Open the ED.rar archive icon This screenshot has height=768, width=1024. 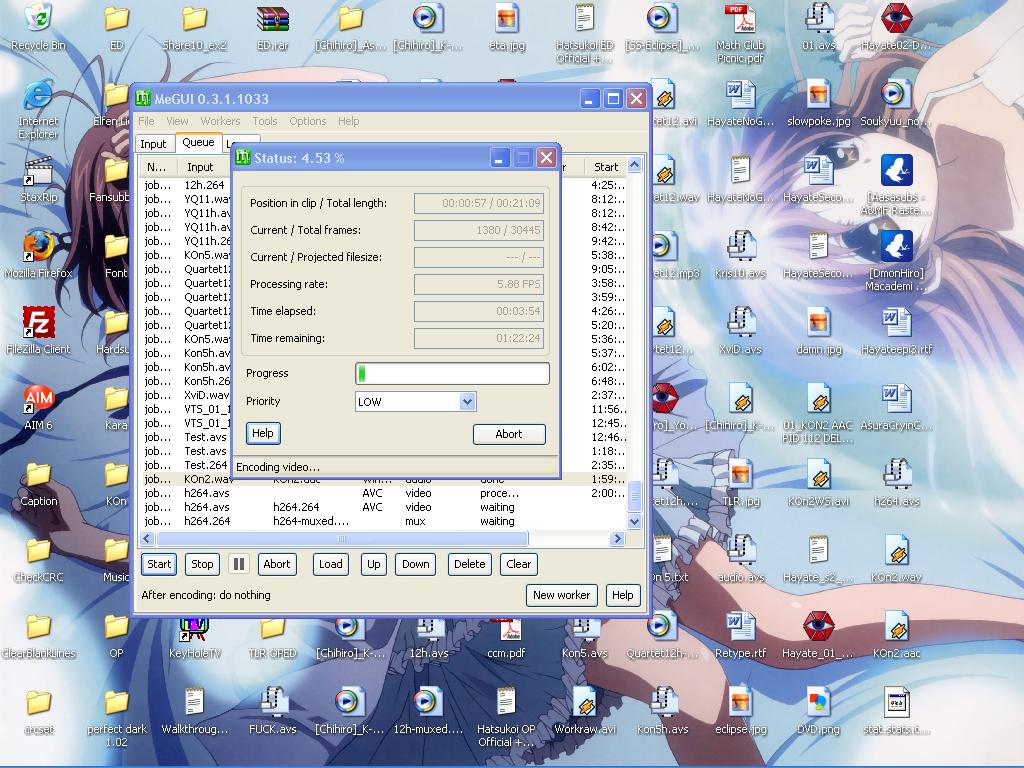click(272, 19)
